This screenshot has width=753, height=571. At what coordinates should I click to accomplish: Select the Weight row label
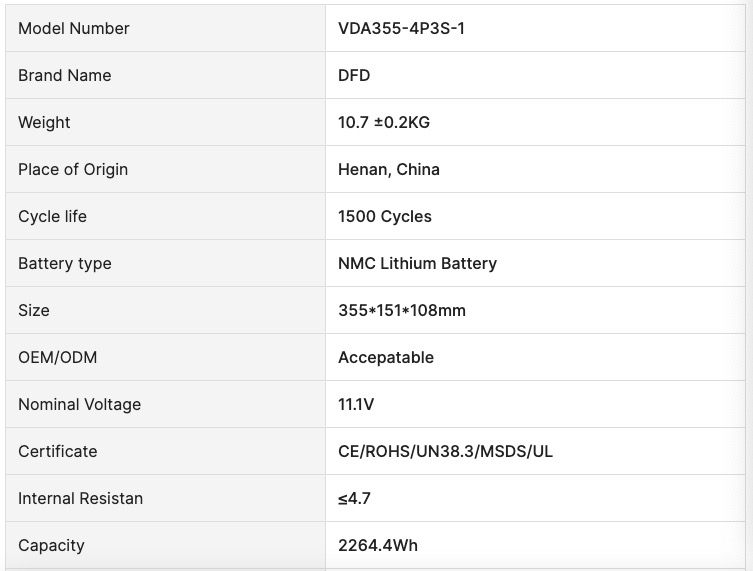(44, 122)
